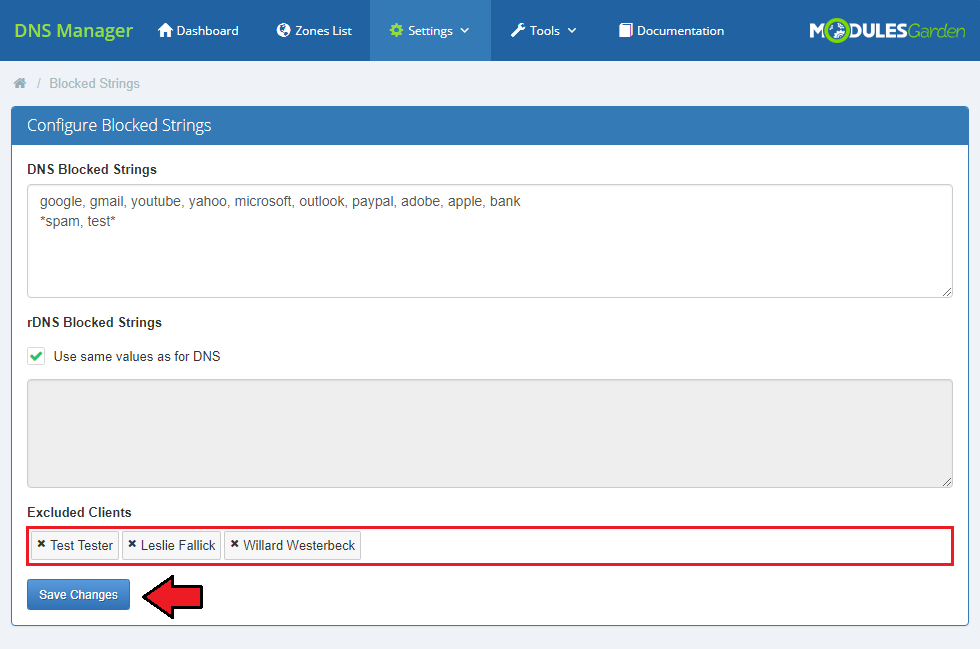Click the Dashboard house icon

tap(166, 30)
